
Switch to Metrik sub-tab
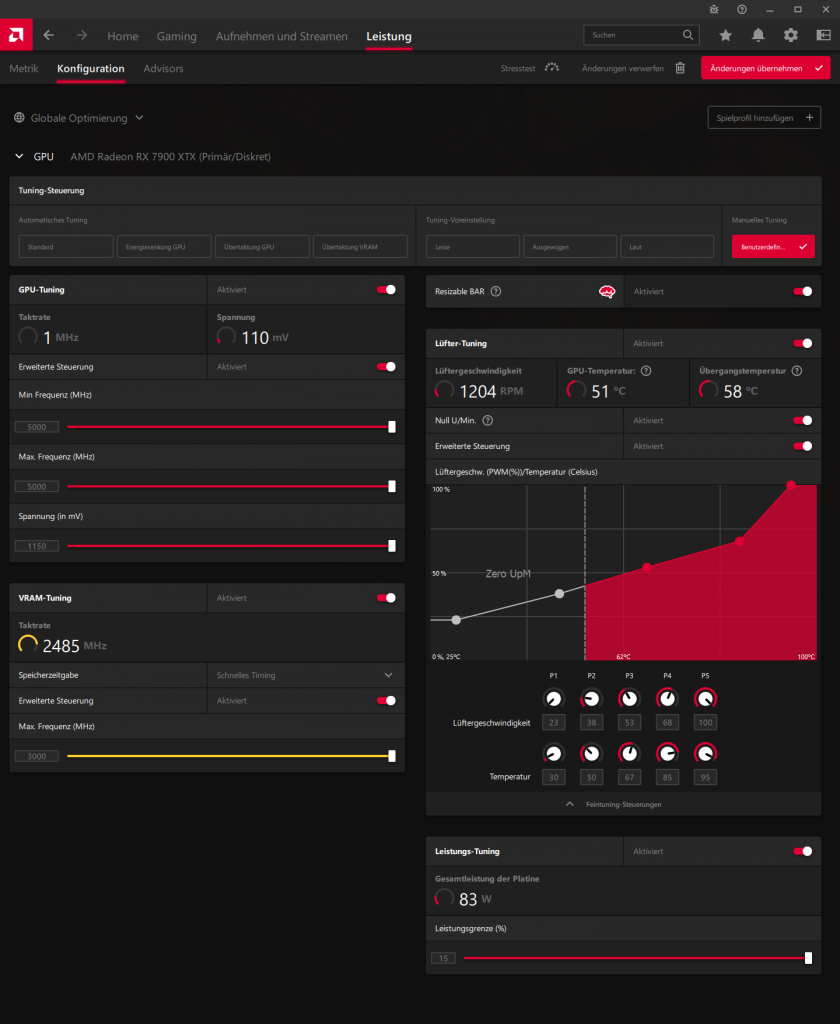(x=24, y=69)
